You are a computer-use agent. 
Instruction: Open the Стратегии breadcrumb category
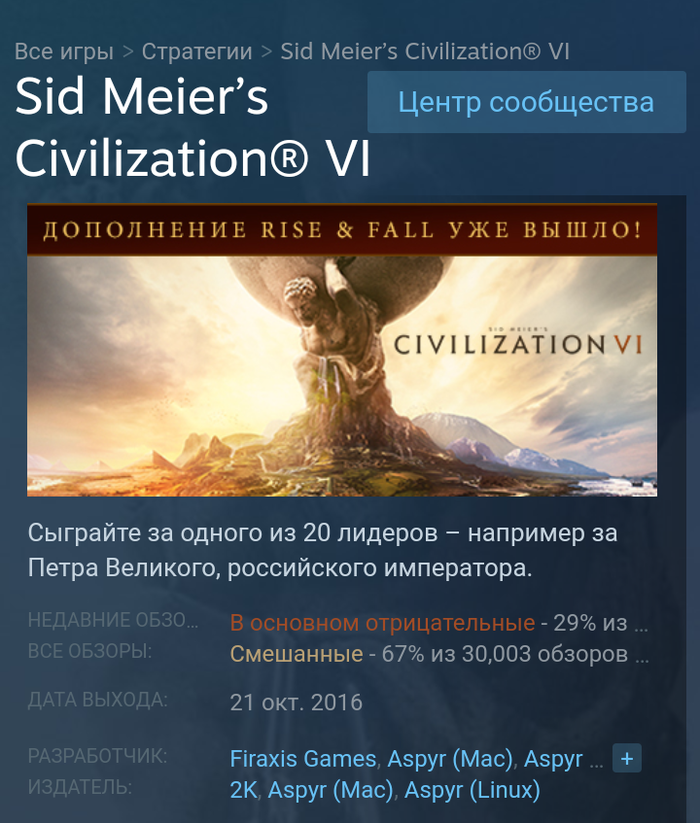tap(197, 51)
